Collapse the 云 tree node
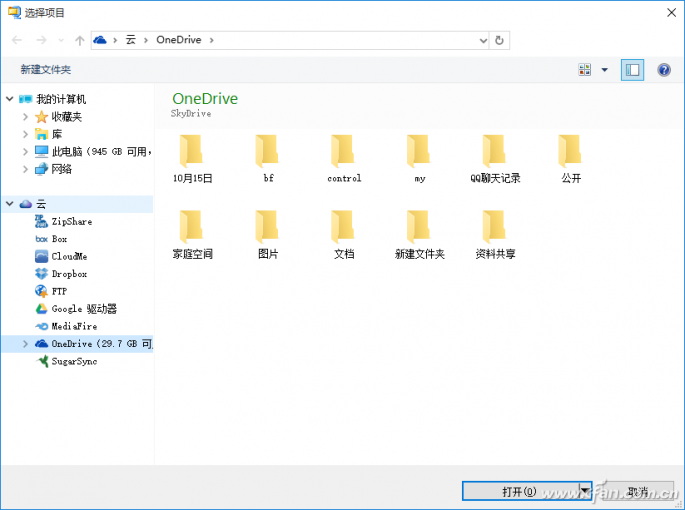 pos(10,204)
